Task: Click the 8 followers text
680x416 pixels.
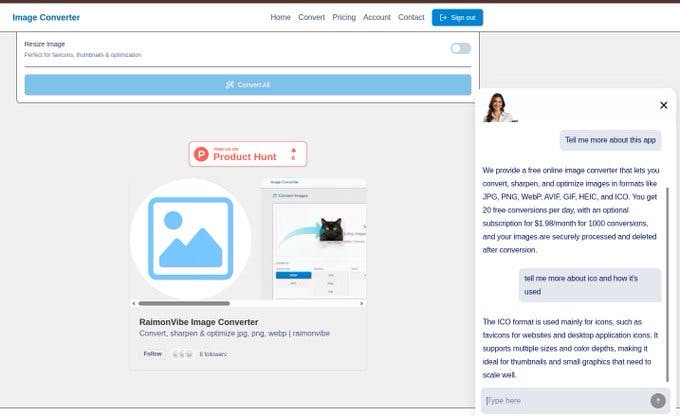Action: 213,354
